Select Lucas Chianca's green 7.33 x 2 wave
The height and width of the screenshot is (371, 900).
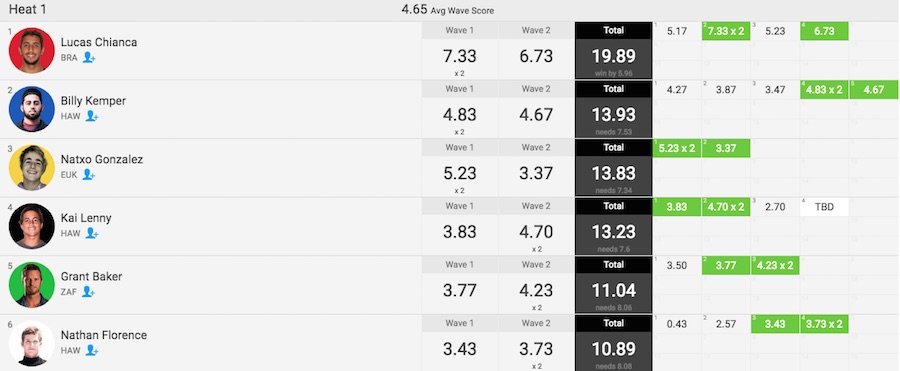tap(726, 31)
